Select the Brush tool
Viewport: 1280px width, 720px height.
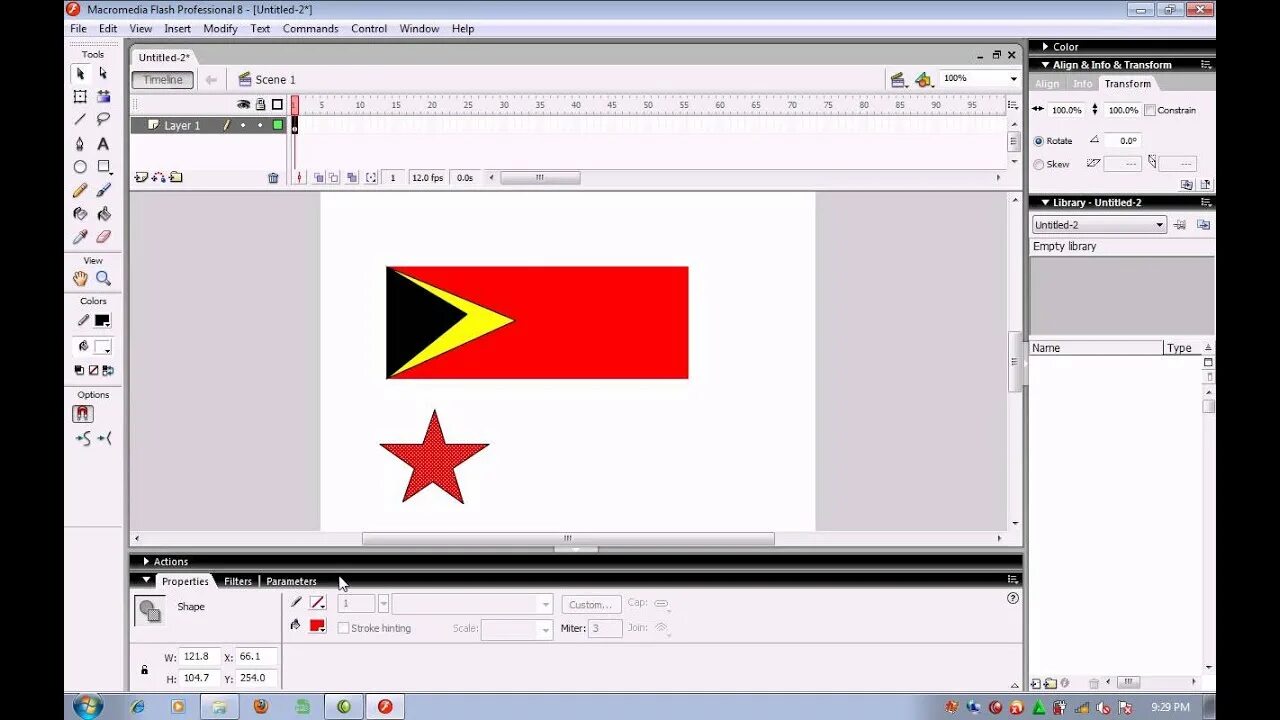(103, 190)
